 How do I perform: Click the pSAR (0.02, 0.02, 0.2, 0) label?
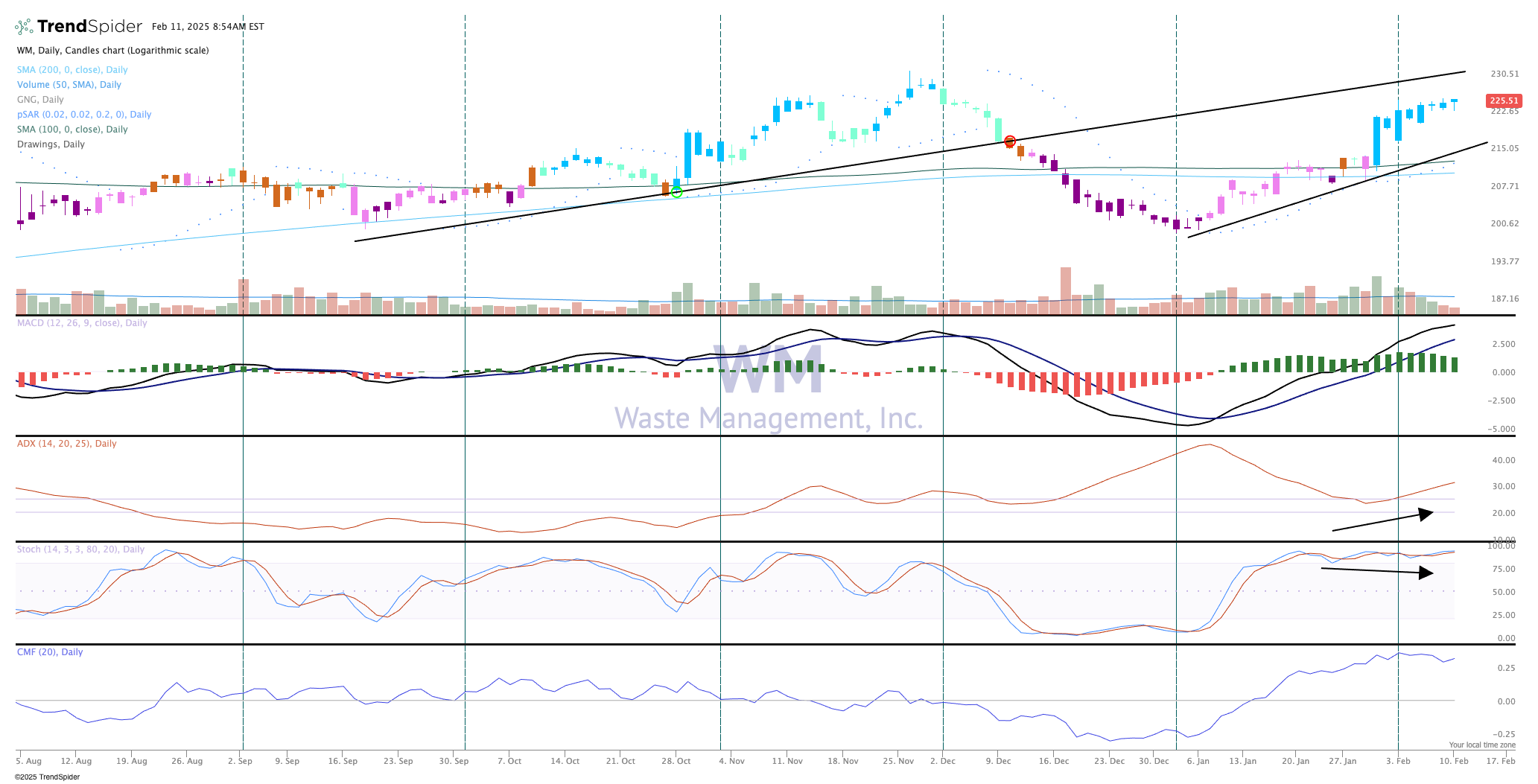(x=84, y=115)
